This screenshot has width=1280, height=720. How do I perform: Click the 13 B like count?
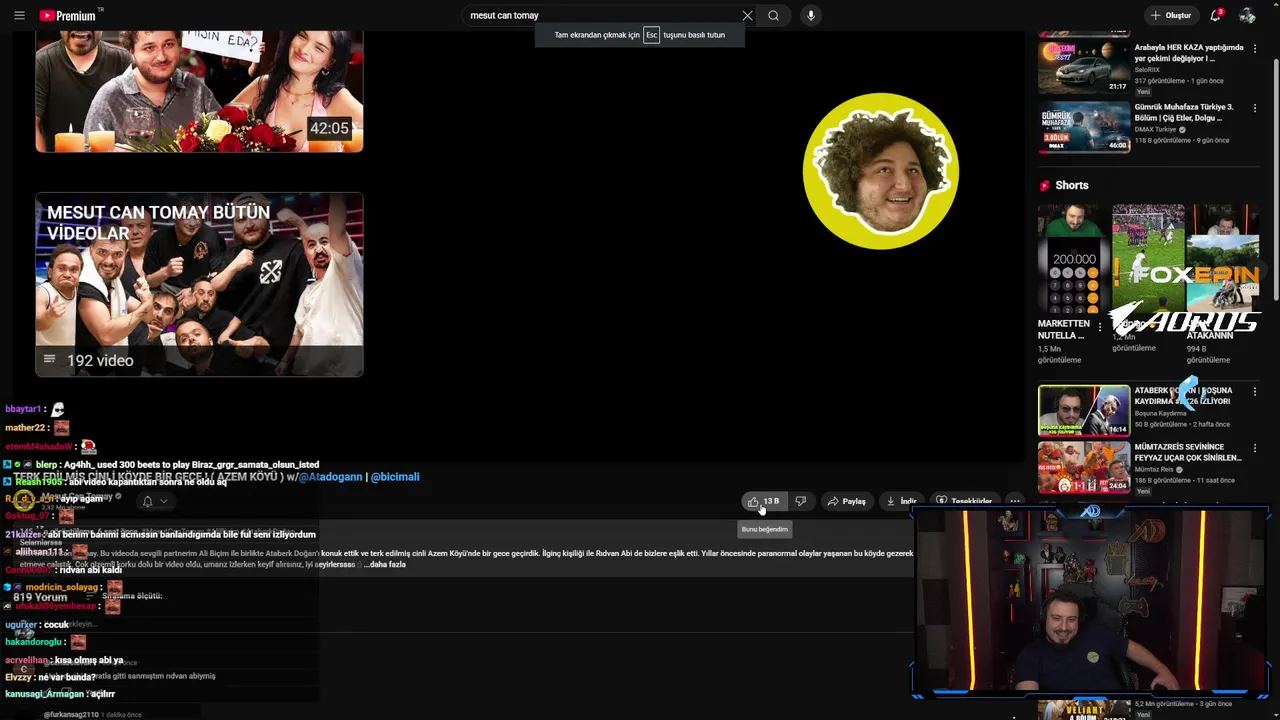772,501
